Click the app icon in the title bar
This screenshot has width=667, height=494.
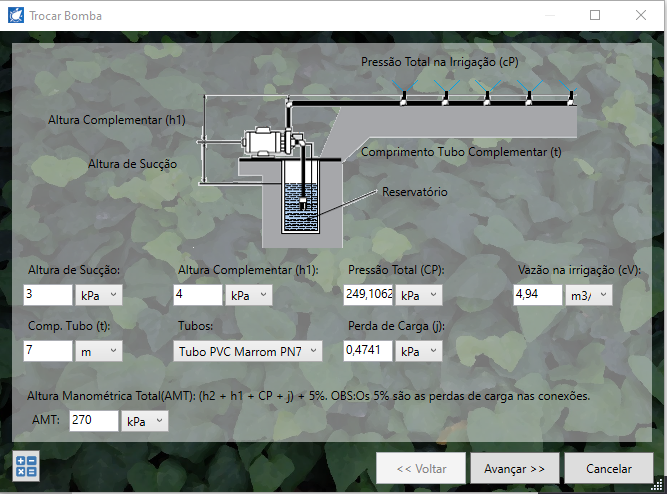point(14,16)
